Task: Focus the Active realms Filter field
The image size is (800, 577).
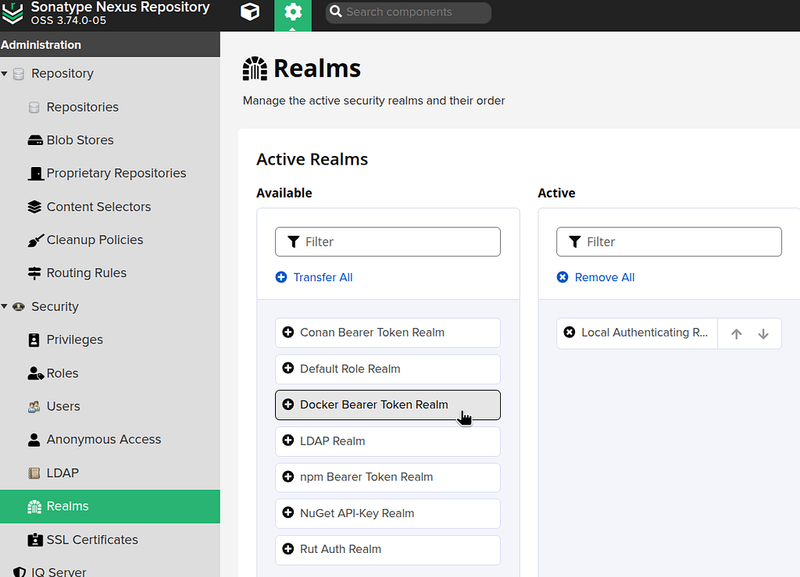Action: pyautogui.click(x=669, y=242)
